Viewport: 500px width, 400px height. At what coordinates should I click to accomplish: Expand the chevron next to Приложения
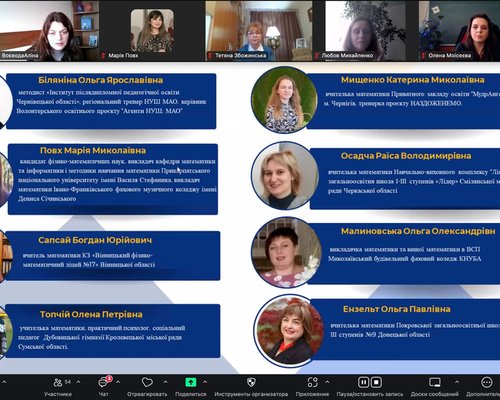click(327, 382)
